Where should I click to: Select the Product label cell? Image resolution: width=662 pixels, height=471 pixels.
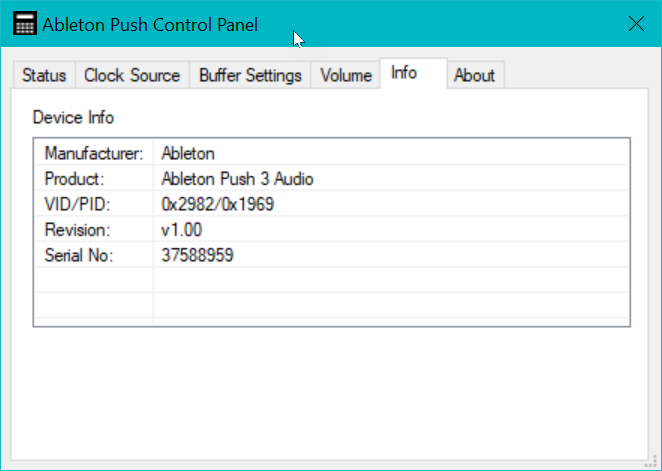[75, 179]
